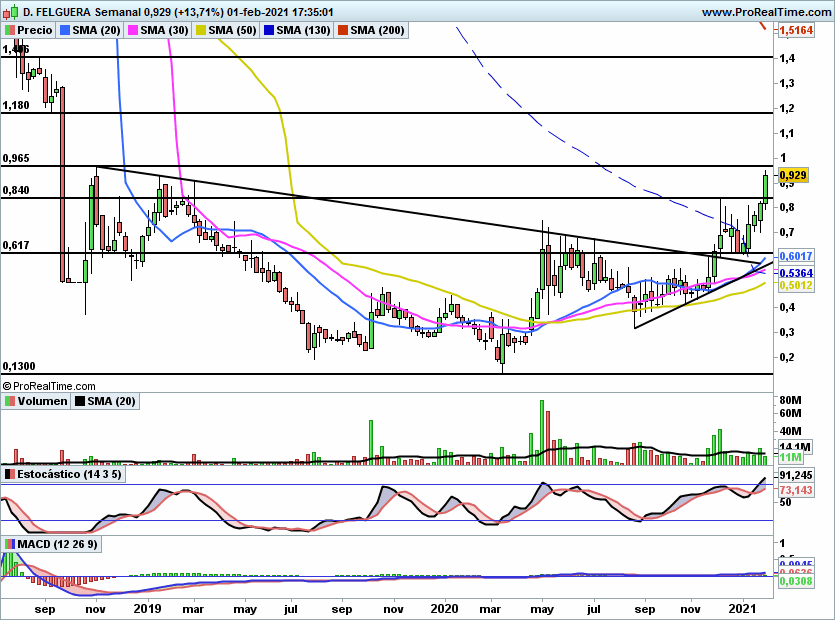Click the red 73,143 stochastic value label
The height and width of the screenshot is (620, 835).
pyautogui.click(x=796, y=490)
